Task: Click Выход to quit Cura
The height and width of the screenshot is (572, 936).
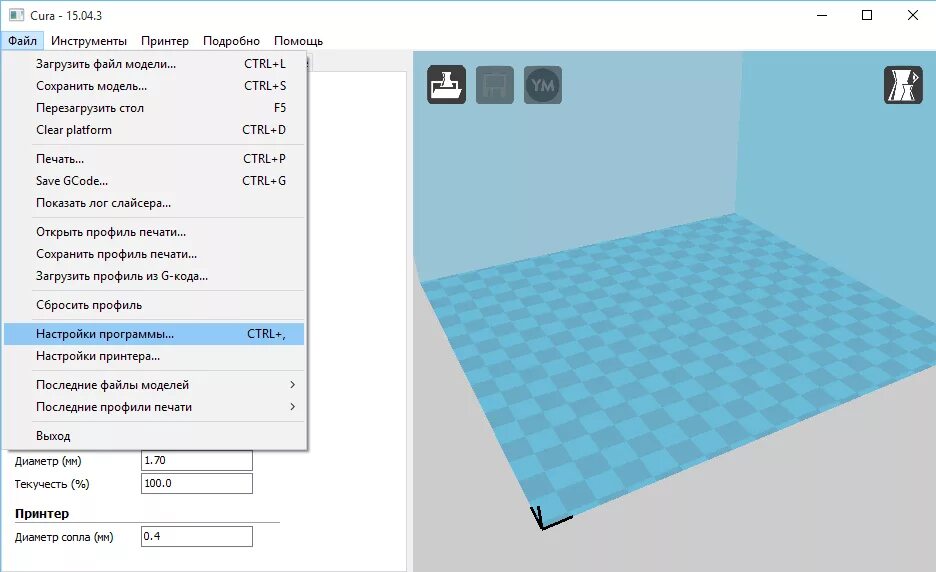Action: (x=154, y=436)
